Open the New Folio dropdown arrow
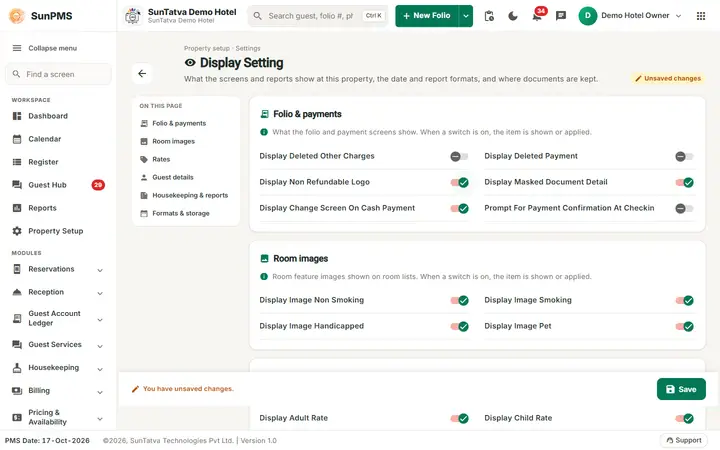 click(x=466, y=16)
